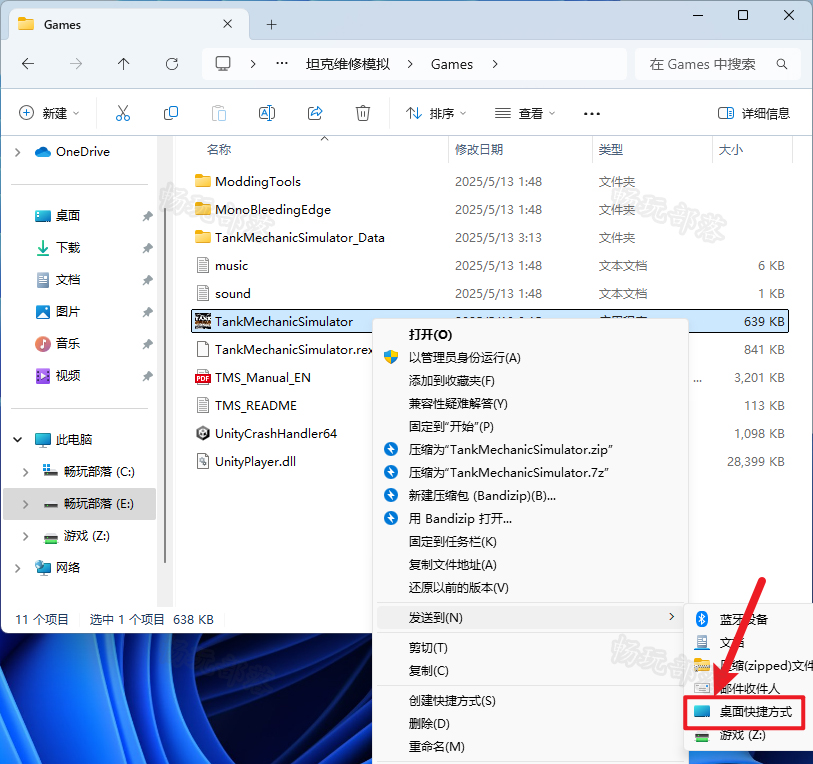Collapse the 此电脑 tree node
Viewport: 813px width, 764px height.
point(18,440)
